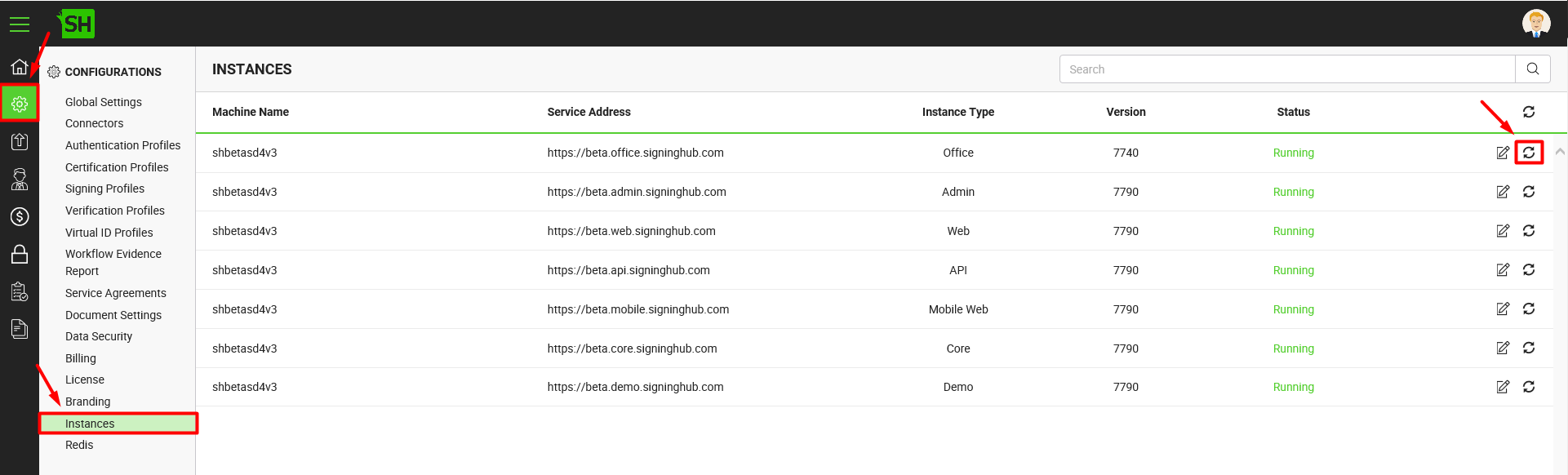Click the search magnifier button
Viewport: 1568px width, 475px height.
1533,69
